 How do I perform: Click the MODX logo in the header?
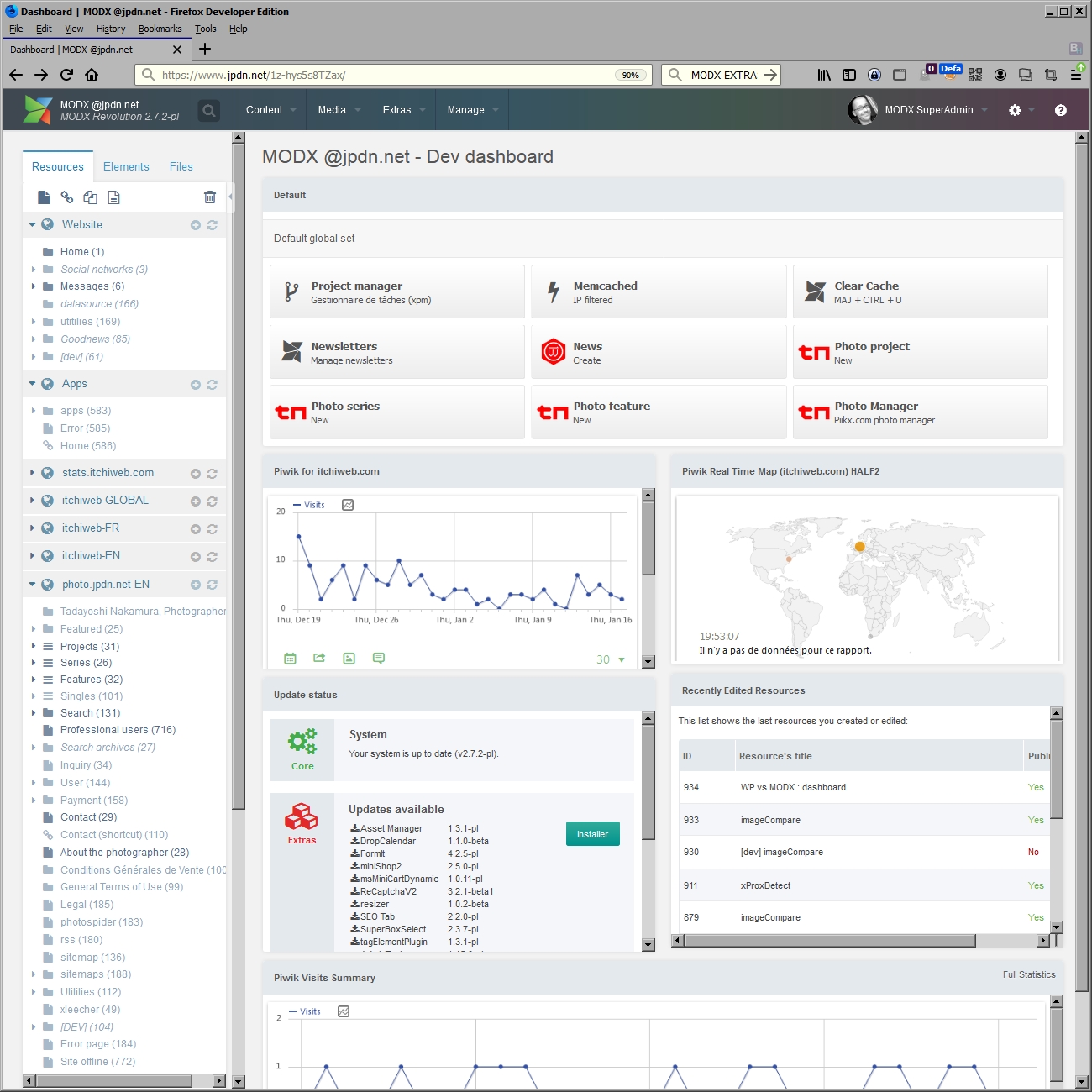point(38,110)
